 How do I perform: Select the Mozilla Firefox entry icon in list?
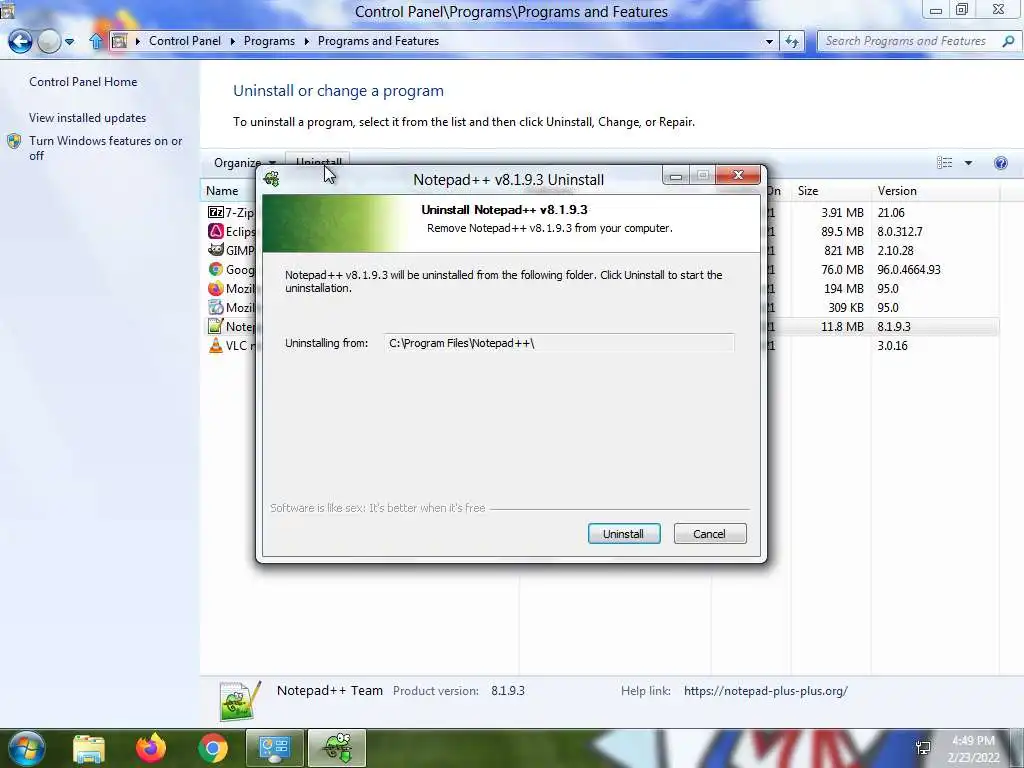point(216,288)
